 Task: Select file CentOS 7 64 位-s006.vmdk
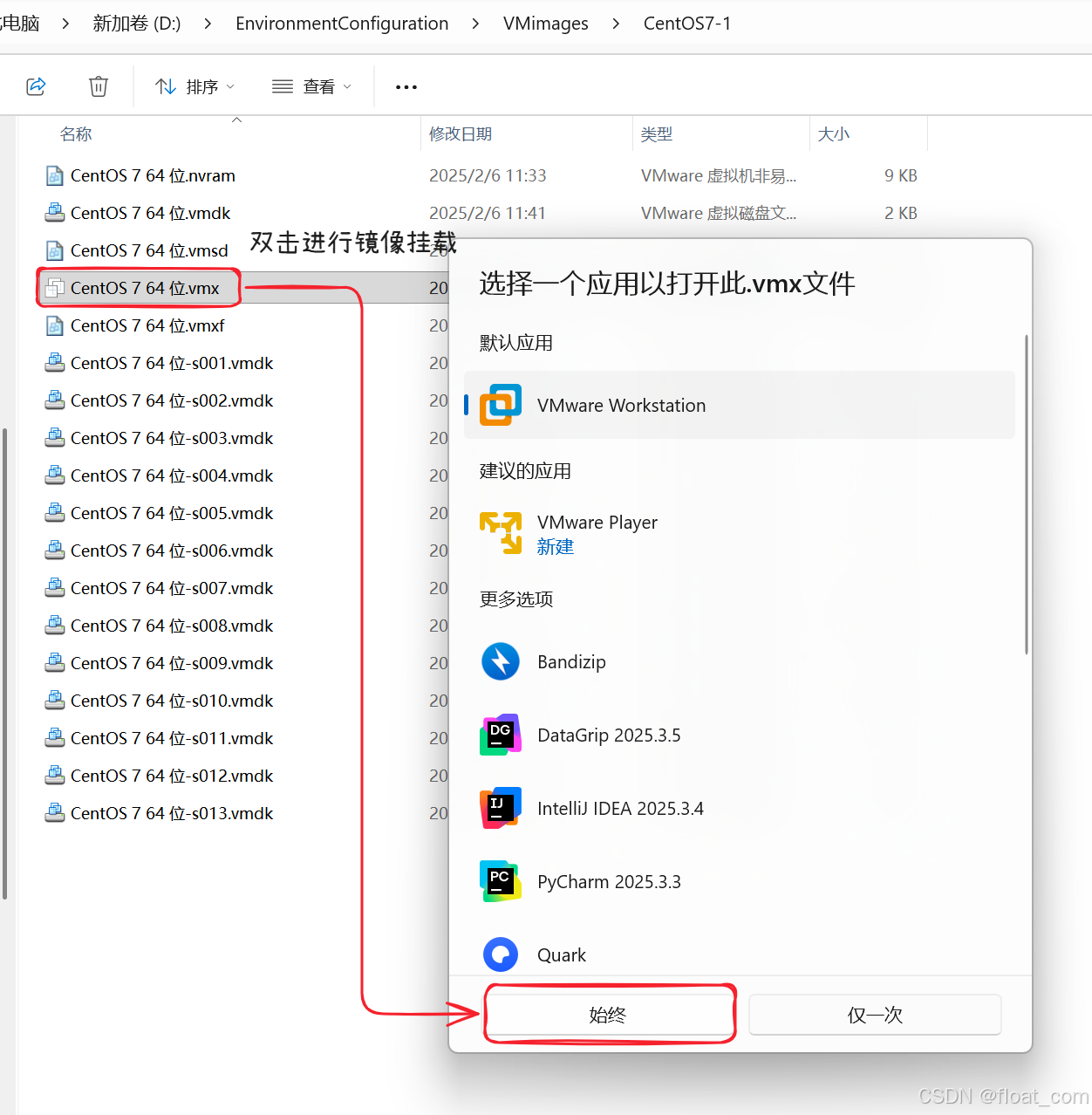pyautogui.click(x=172, y=551)
